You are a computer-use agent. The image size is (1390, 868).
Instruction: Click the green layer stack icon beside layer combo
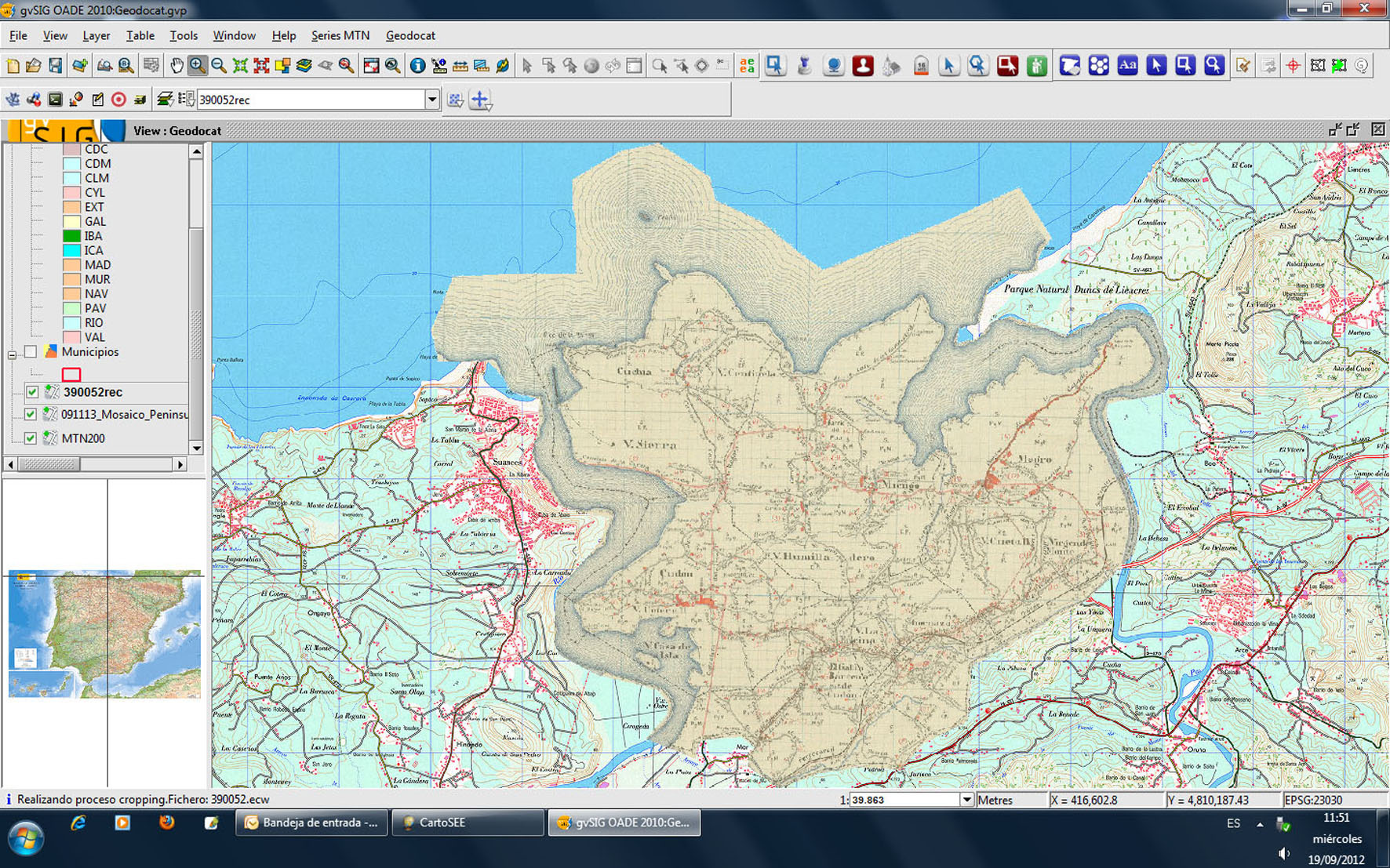point(164,100)
